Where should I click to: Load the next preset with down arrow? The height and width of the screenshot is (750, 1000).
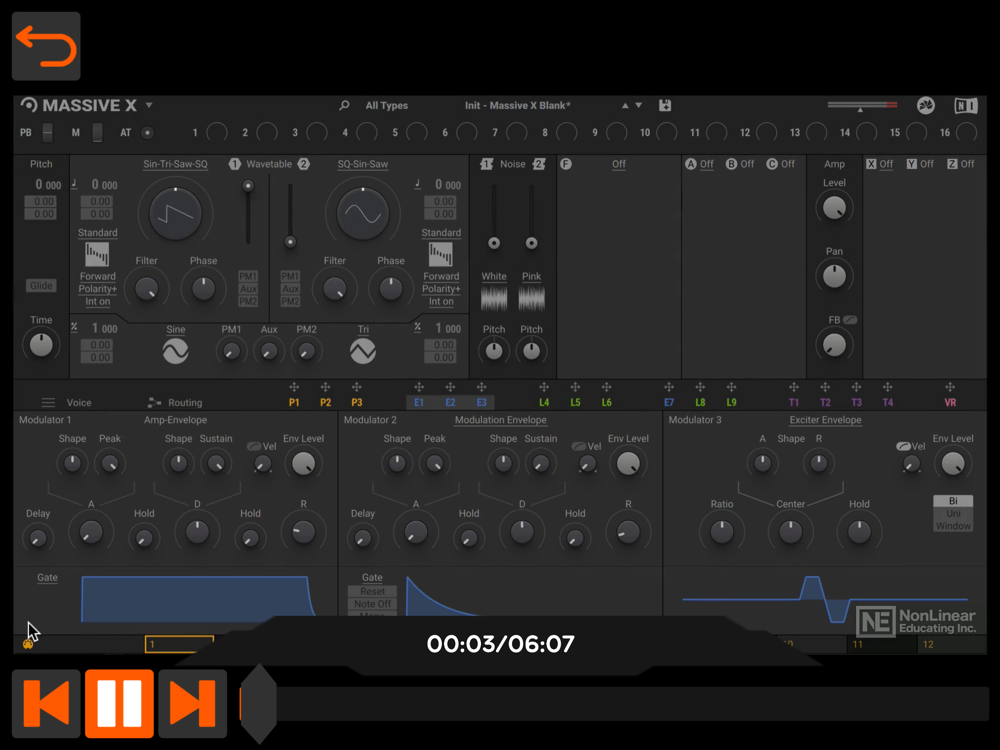(638, 105)
